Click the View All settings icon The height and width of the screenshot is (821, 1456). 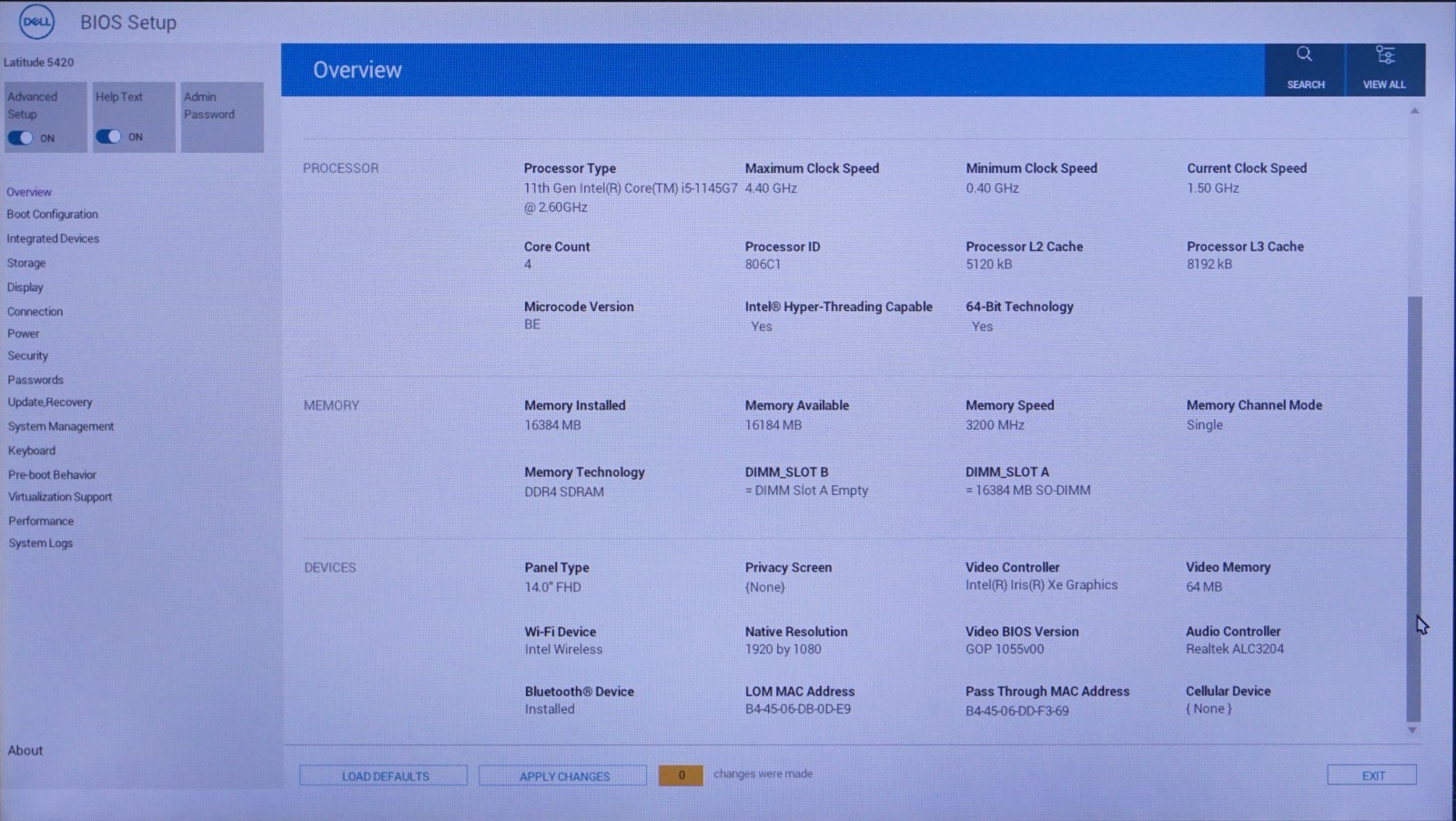pyautogui.click(x=1385, y=55)
